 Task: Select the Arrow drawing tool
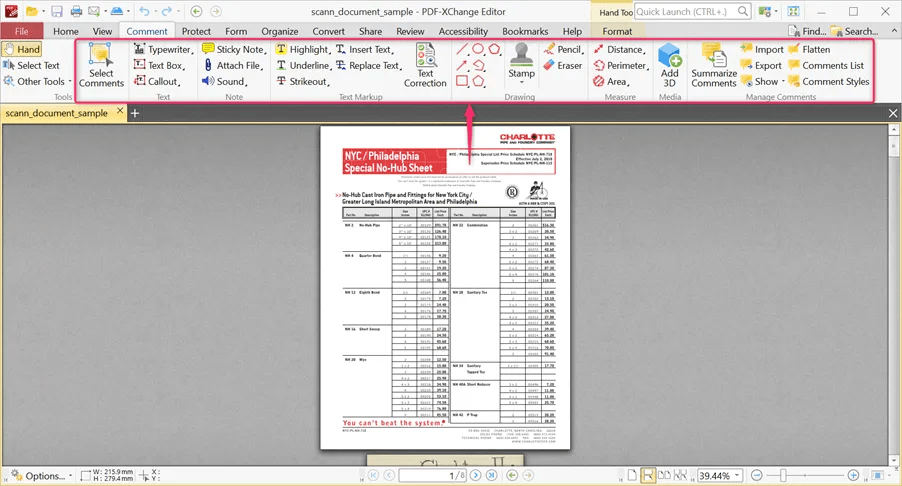(462, 66)
